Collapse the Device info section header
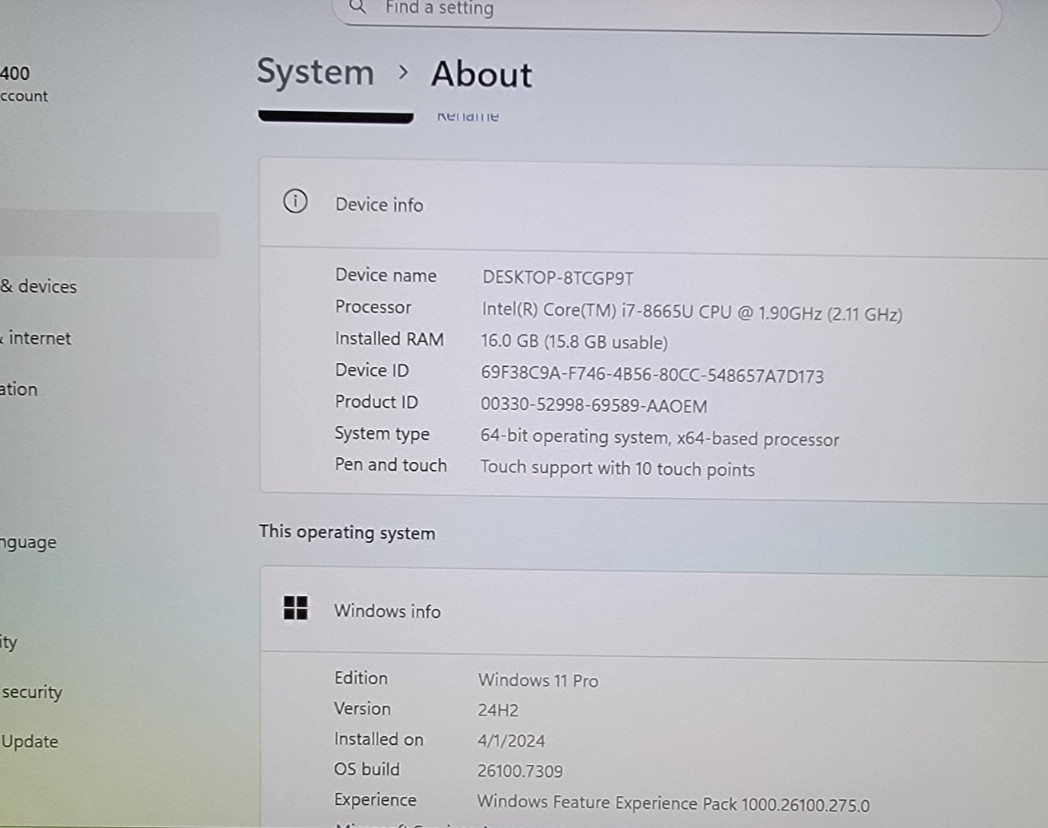 654,205
